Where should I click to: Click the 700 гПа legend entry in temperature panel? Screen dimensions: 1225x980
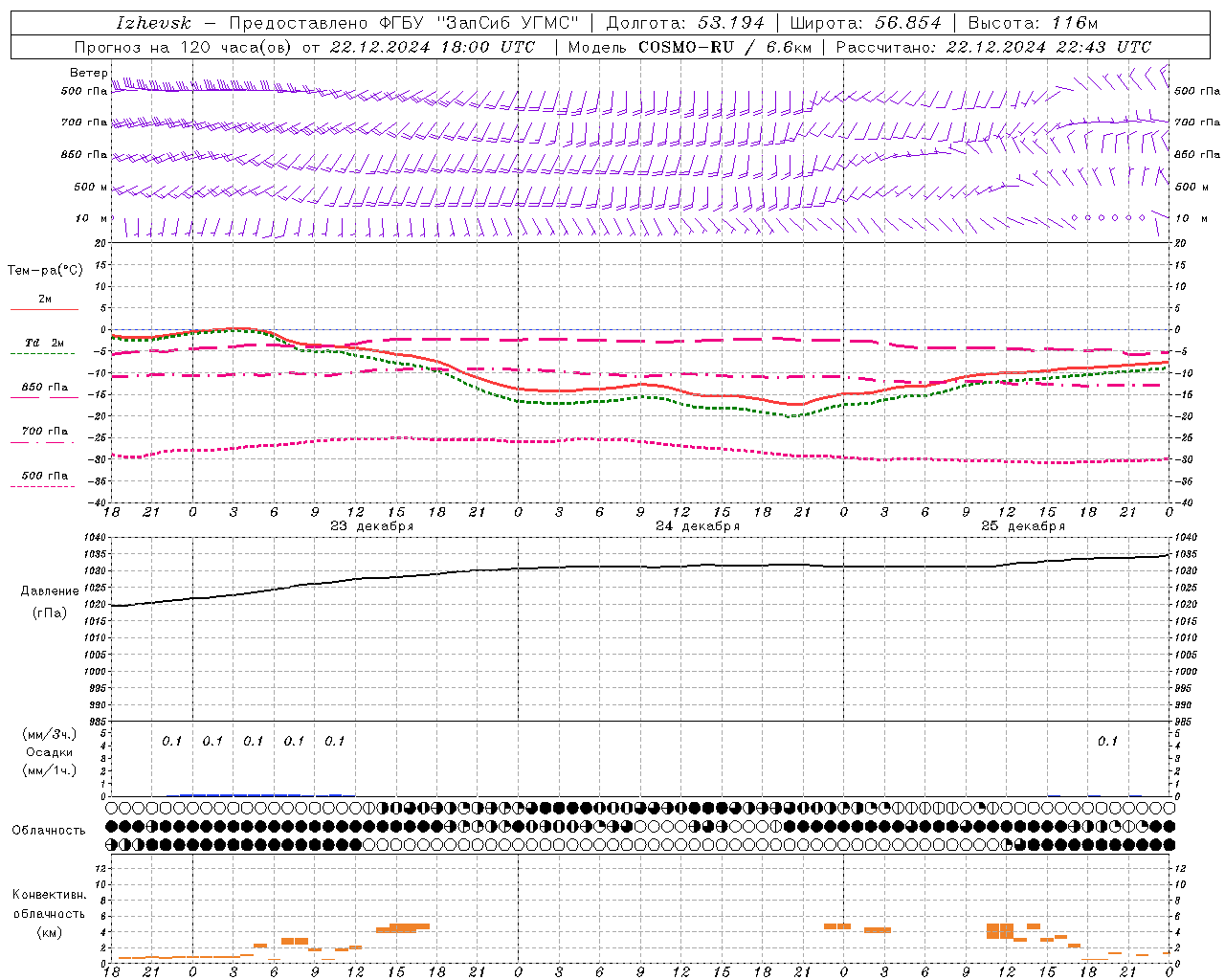pos(45,431)
